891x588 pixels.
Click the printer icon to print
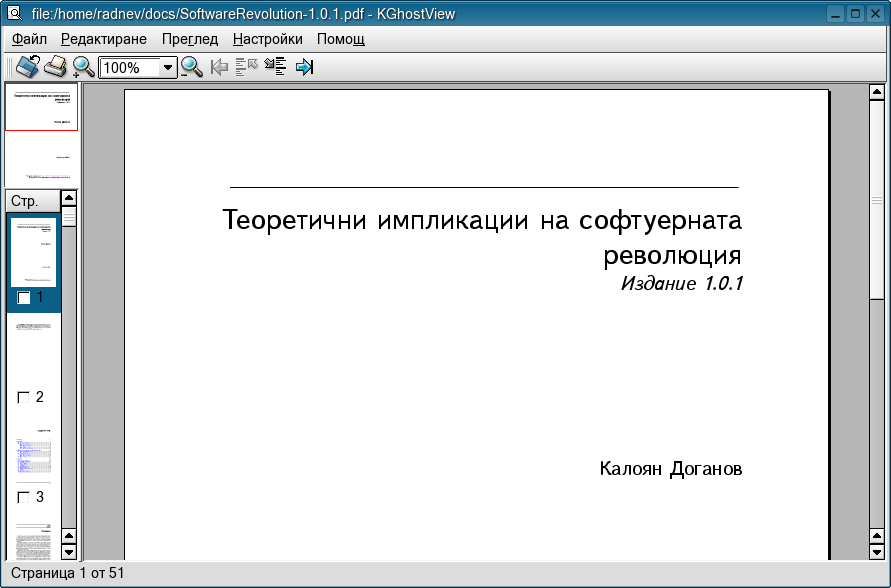tap(56, 67)
